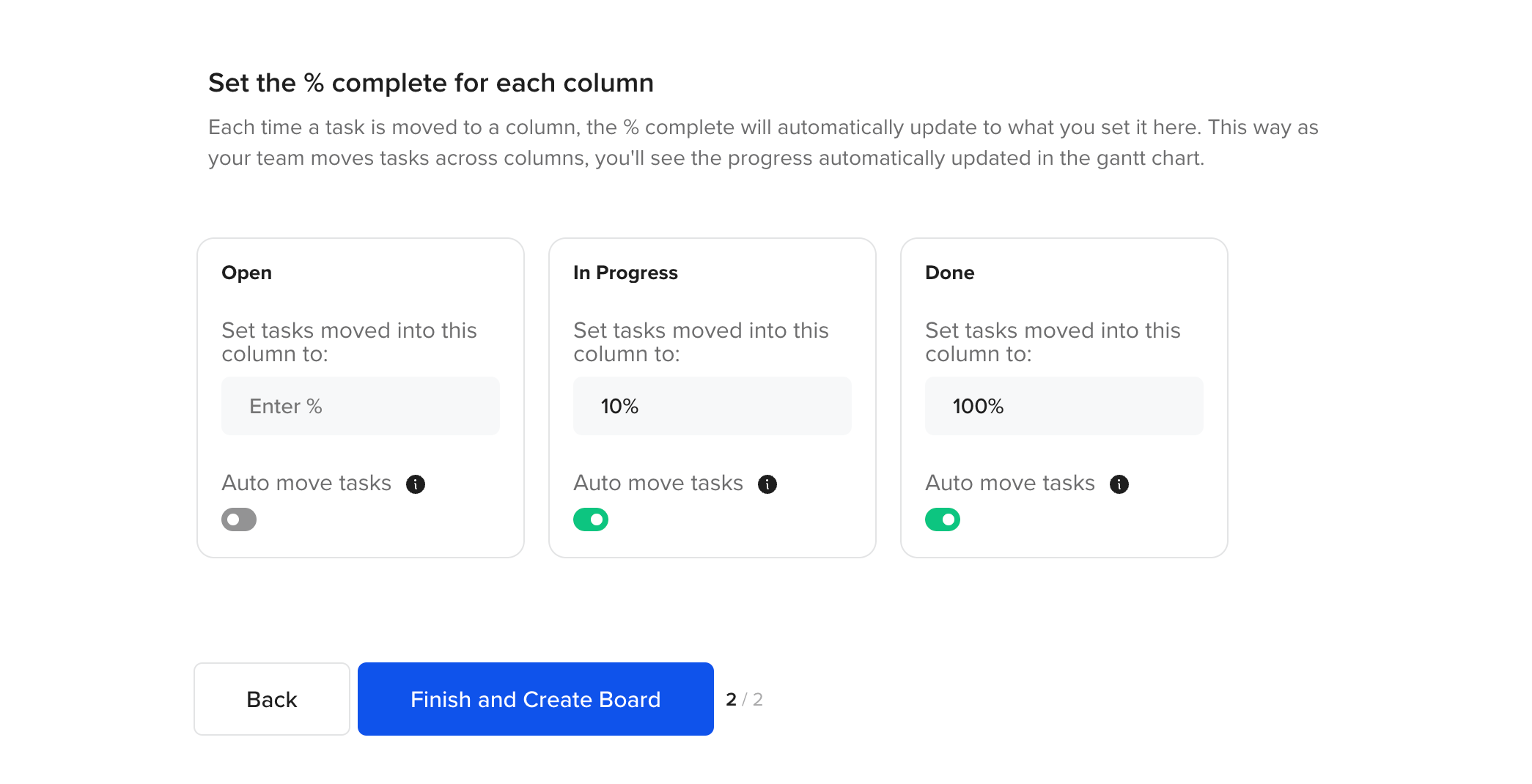Click the description paragraph about gantt chart progress
This screenshot has height=784, width=1532.
763,143
